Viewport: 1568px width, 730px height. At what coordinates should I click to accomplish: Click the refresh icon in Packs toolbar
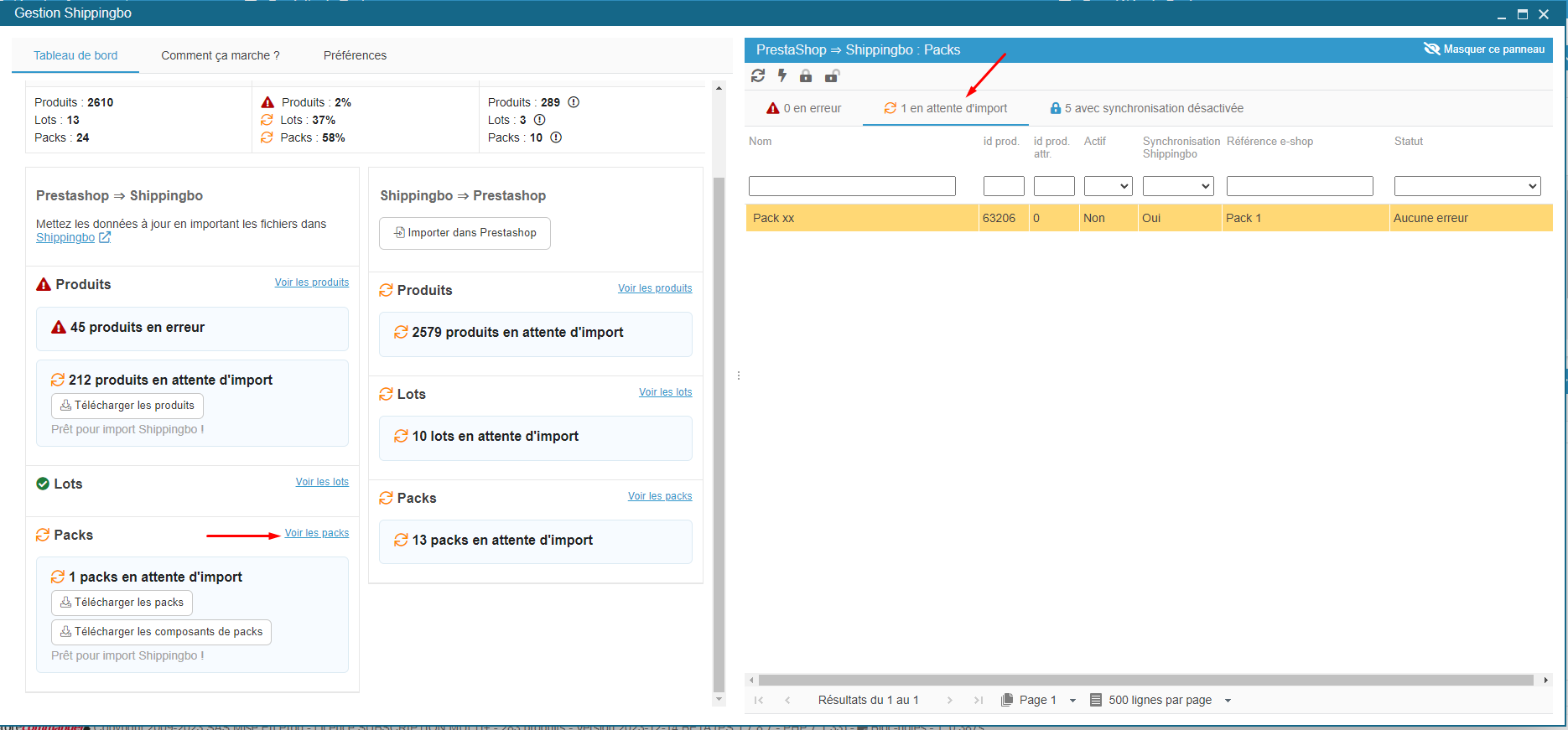click(x=758, y=76)
